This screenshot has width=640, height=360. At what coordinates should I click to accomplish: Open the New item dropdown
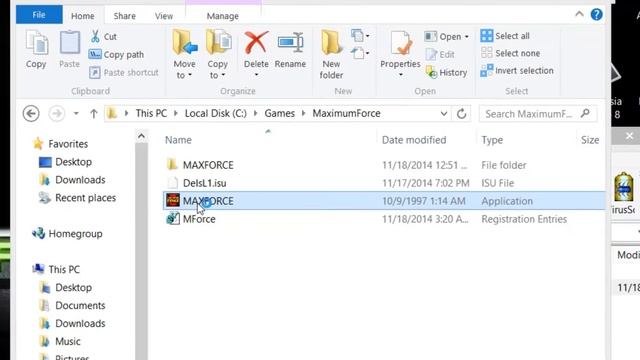(x=360, y=36)
